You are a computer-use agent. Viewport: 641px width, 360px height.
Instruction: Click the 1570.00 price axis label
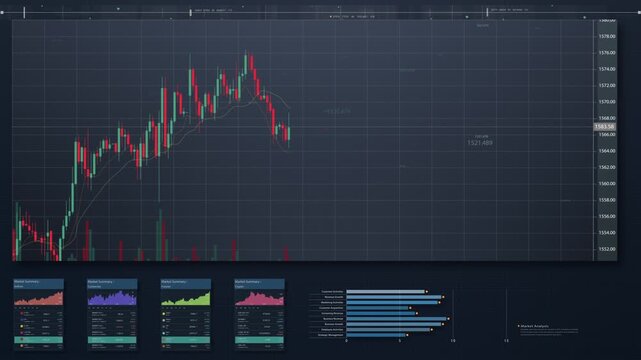click(x=607, y=102)
